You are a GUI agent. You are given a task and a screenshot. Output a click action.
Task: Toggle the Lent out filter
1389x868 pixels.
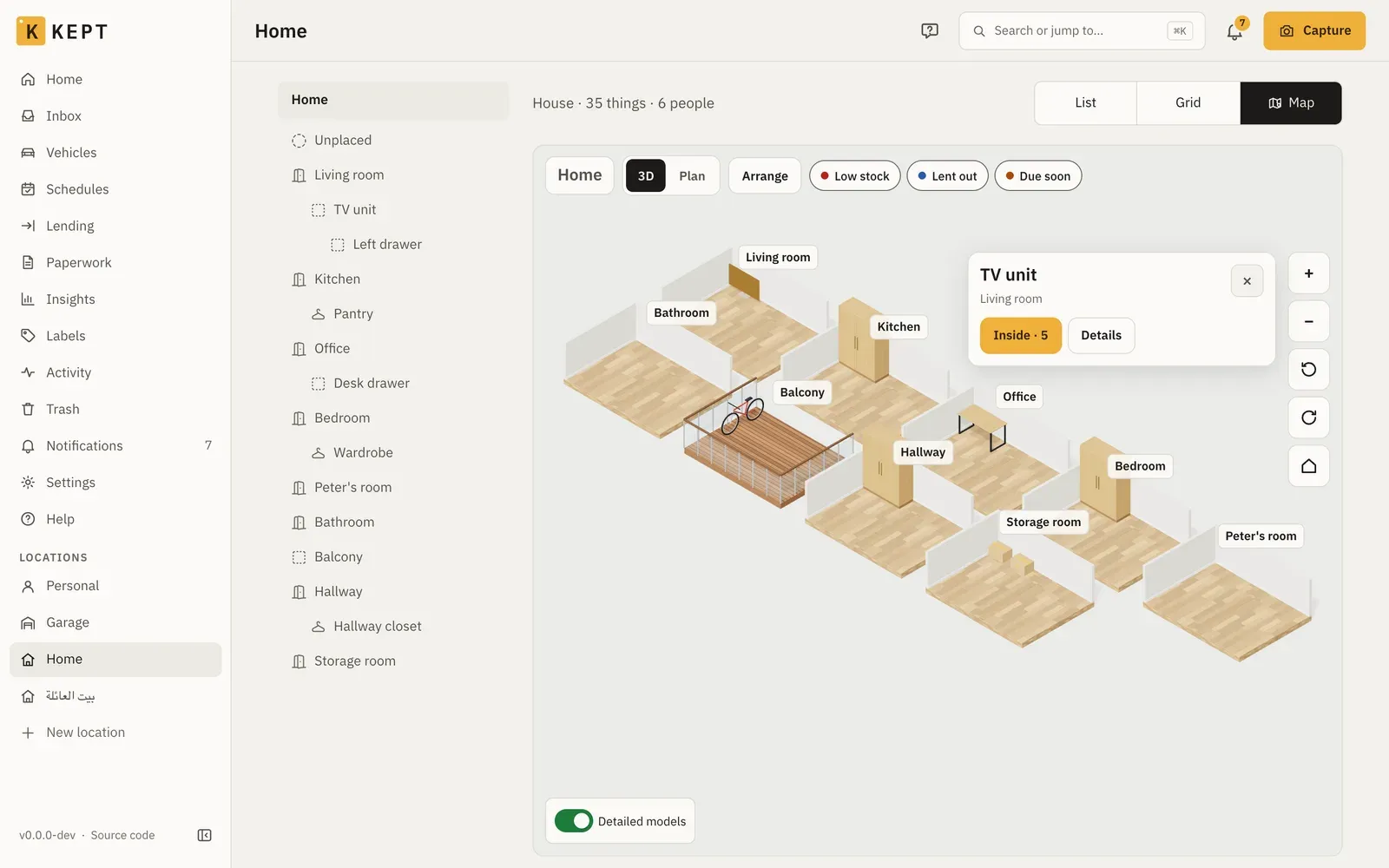point(947,176)
